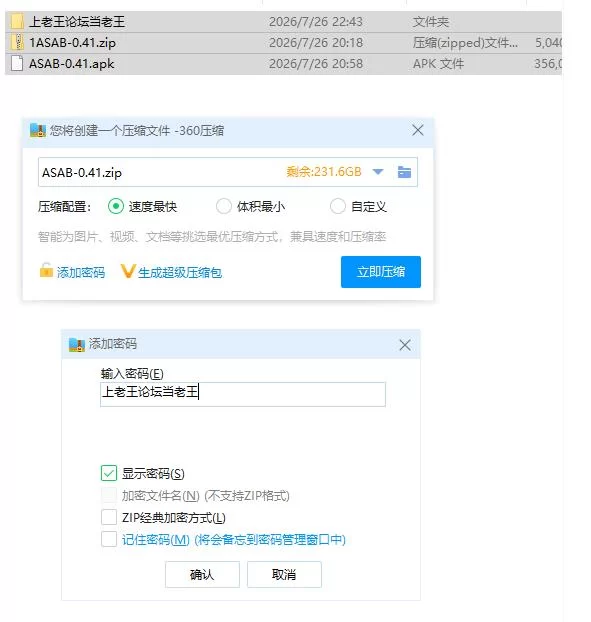Select the file row 1ASAB-0.41.zip
Screen dimensions: 591x622
(283, 42)
